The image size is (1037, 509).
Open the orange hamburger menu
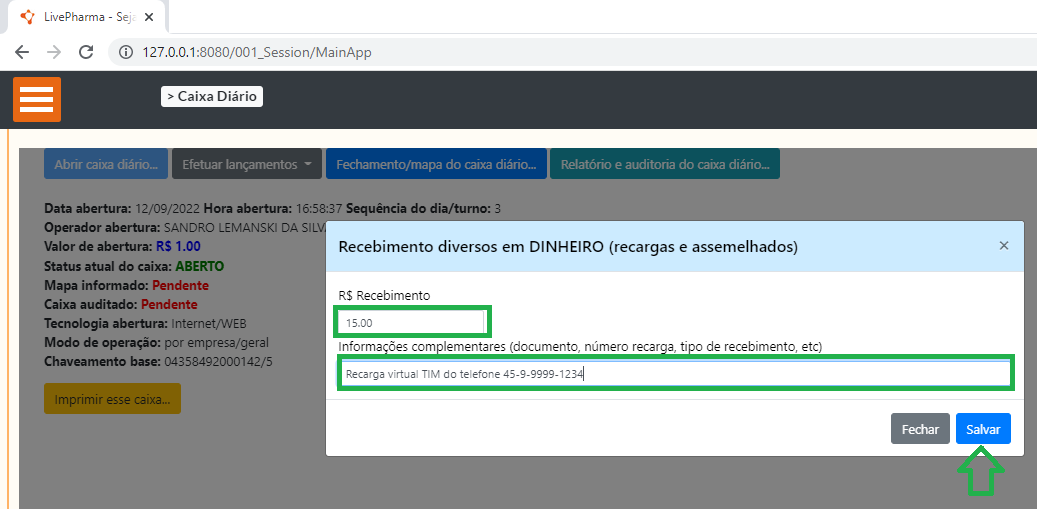coord(37,99)
